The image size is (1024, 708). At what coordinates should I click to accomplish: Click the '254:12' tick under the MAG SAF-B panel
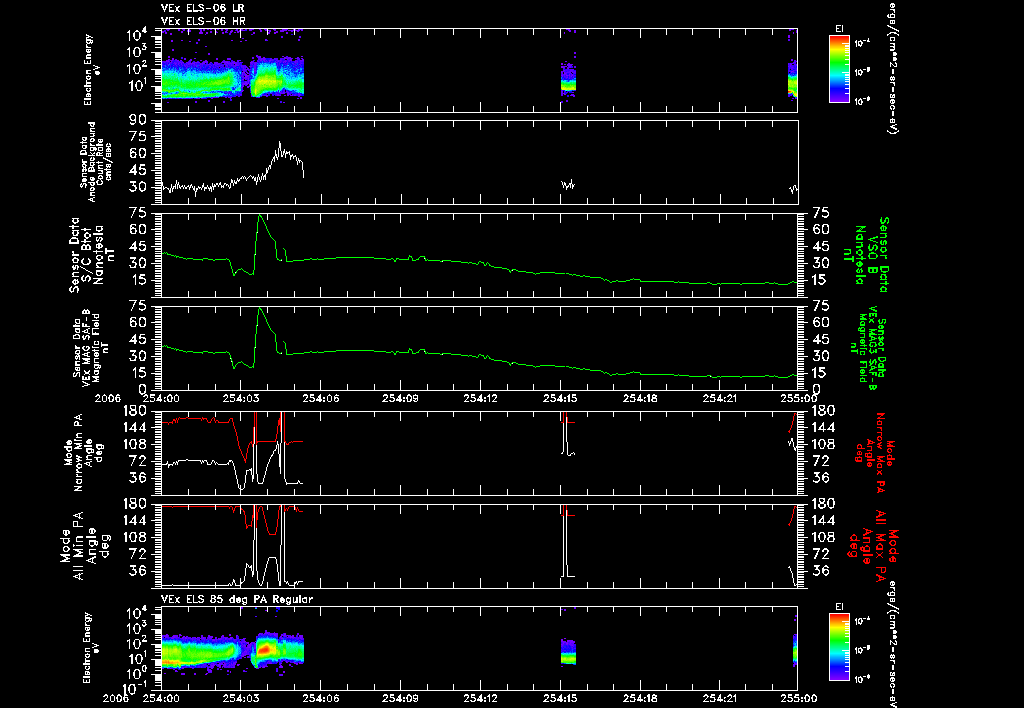click(481, 398)
